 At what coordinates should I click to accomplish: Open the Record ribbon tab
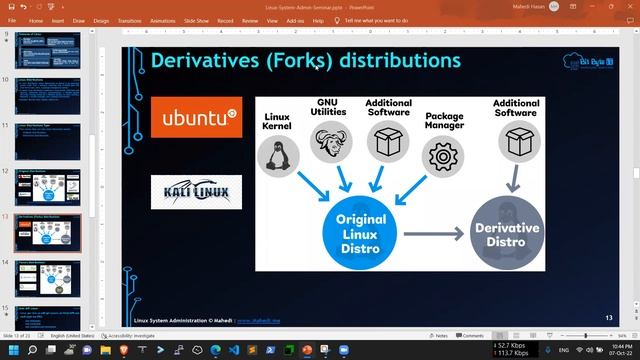coord(225,20)
